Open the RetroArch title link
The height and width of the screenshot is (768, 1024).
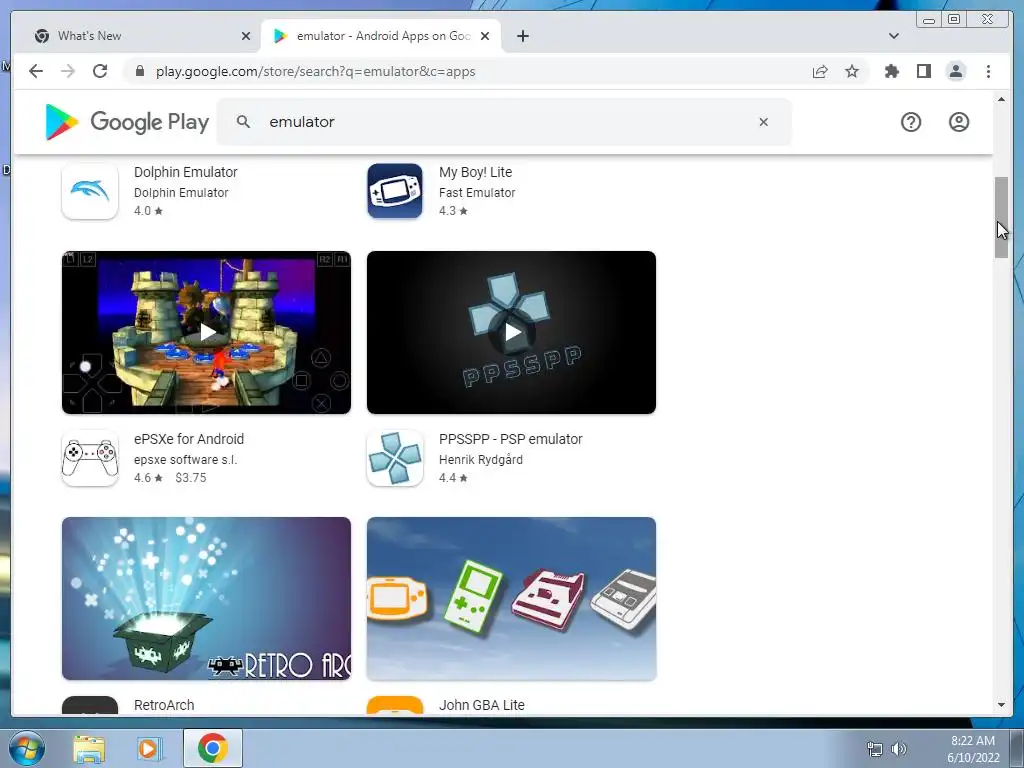pos(164,705)
